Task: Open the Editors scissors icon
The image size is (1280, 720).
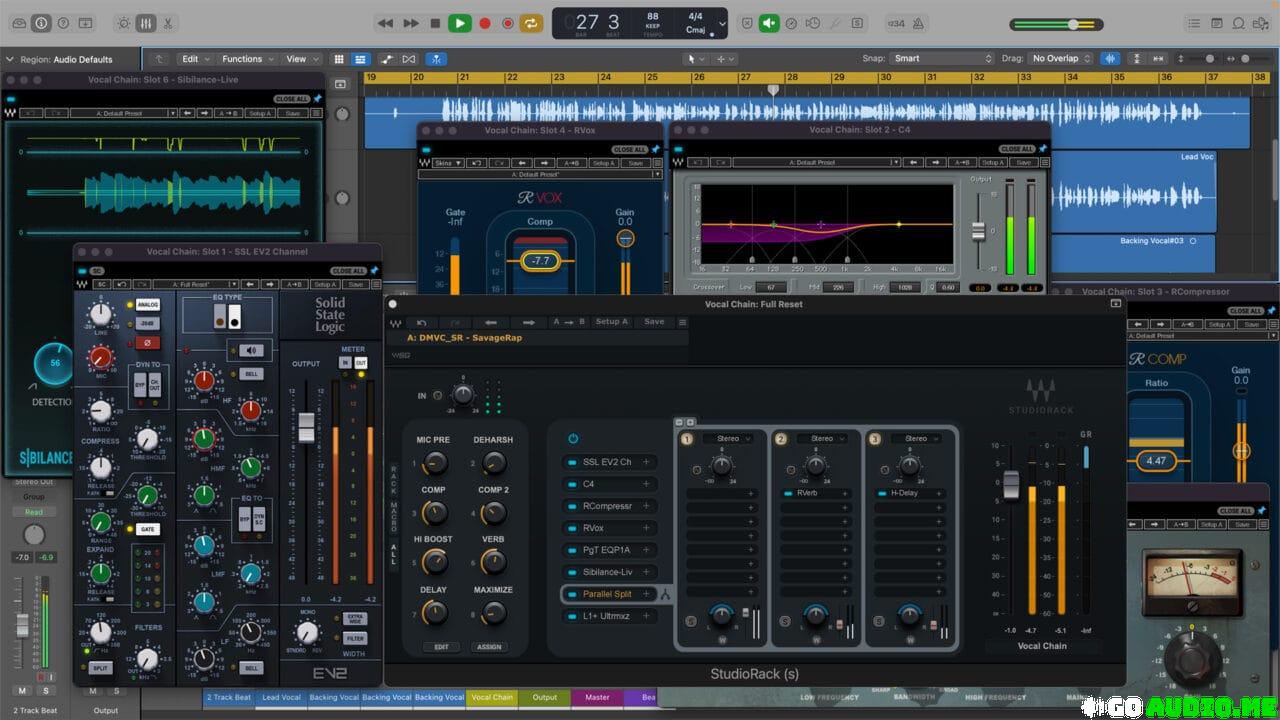Action: [x=168, y=23]
